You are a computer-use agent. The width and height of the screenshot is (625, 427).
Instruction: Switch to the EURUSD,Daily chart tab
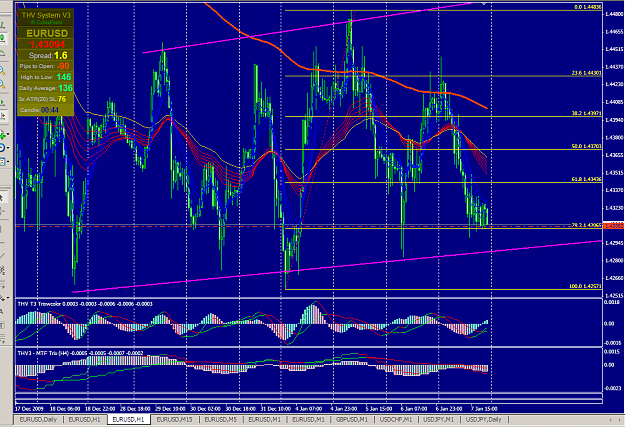point(38,419)
